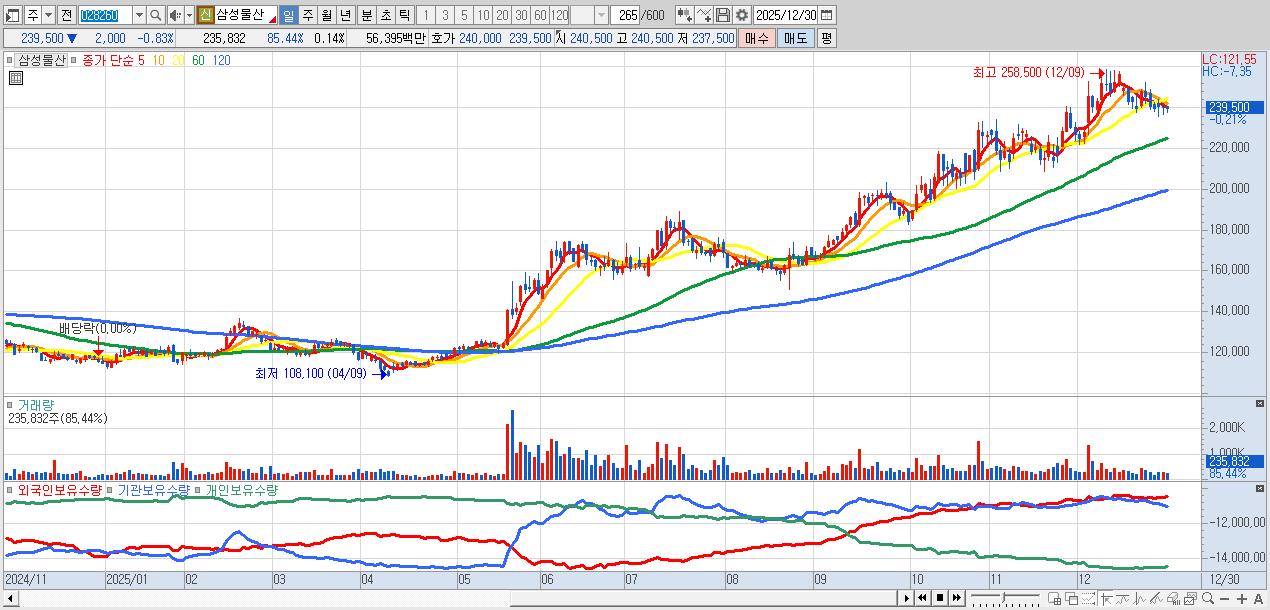
Task: Click the 평 button beside 매도
Action: 826,38
